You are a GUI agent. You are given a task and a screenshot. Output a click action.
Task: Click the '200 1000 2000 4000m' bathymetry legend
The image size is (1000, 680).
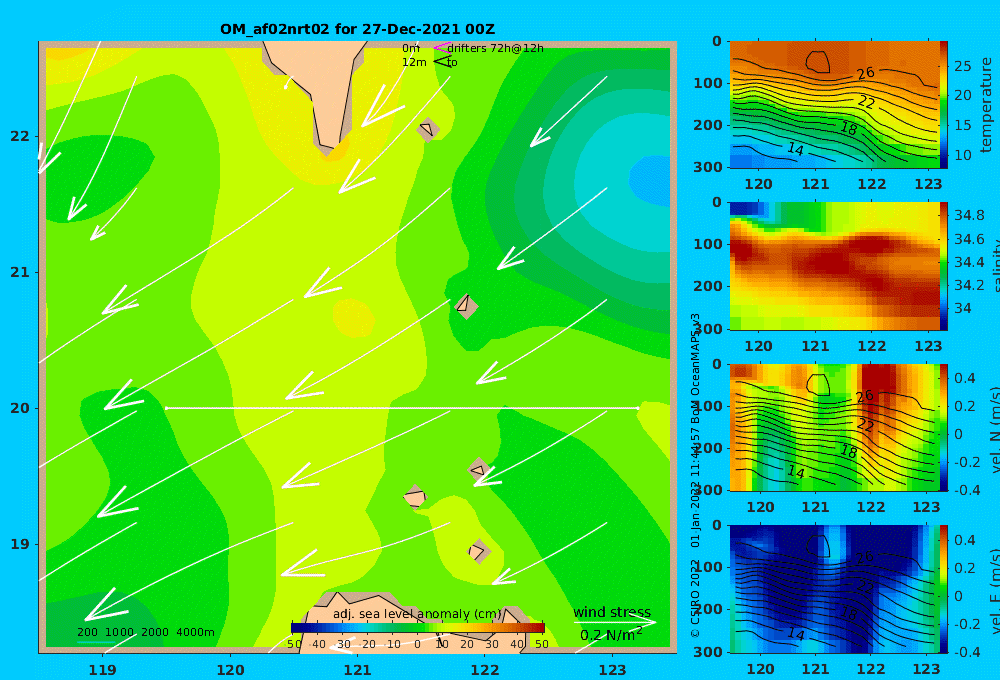coord(145,632)
